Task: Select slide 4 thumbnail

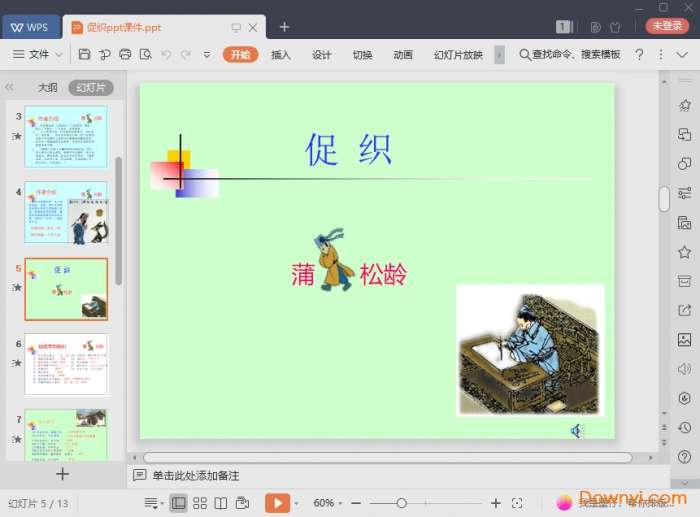Action: click(x=66, y=213)
